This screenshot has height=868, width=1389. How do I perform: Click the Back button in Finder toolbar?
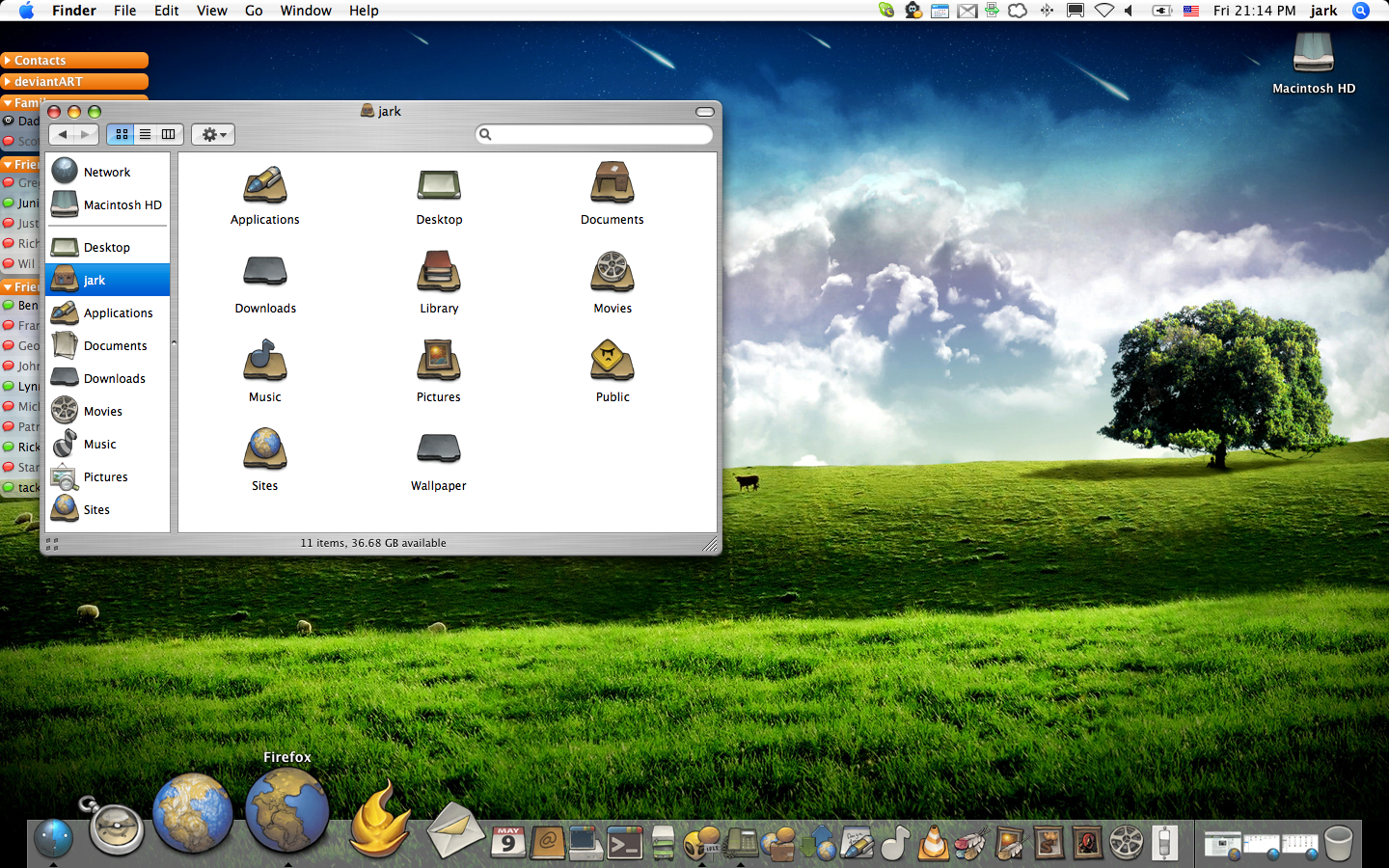point(63,135)
